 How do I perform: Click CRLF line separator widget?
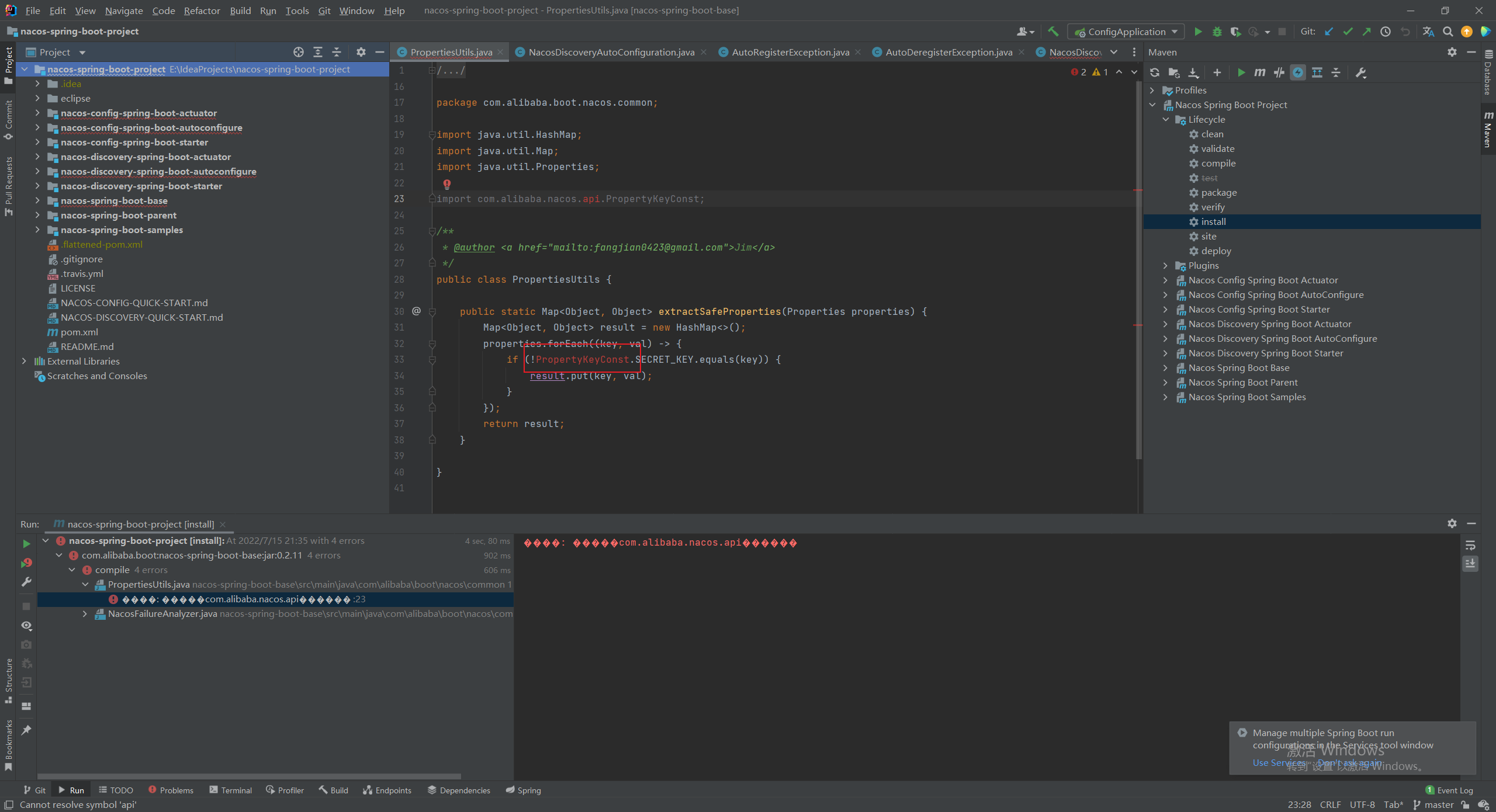click(1331, 804)
